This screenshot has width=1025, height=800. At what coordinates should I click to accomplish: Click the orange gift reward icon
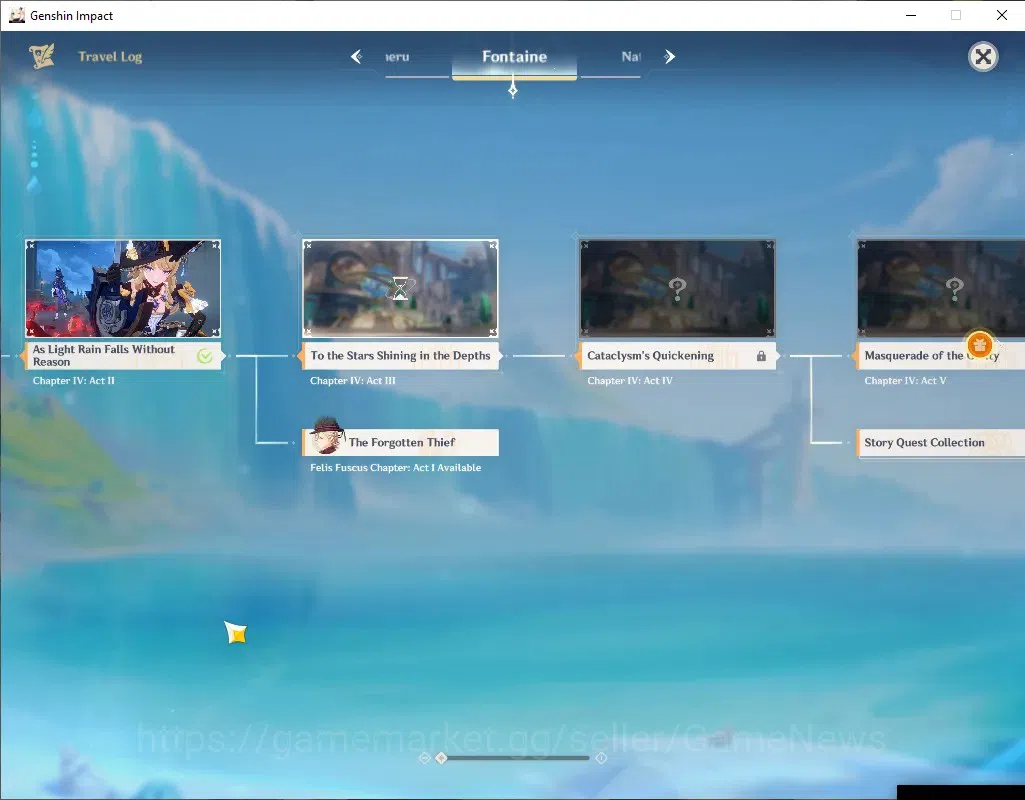coord(979,344)
